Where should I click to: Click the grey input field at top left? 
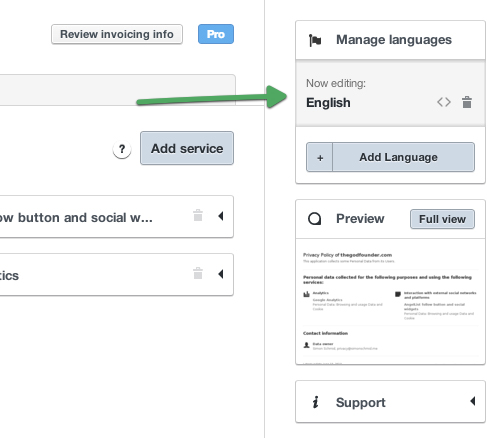[117, 90]
